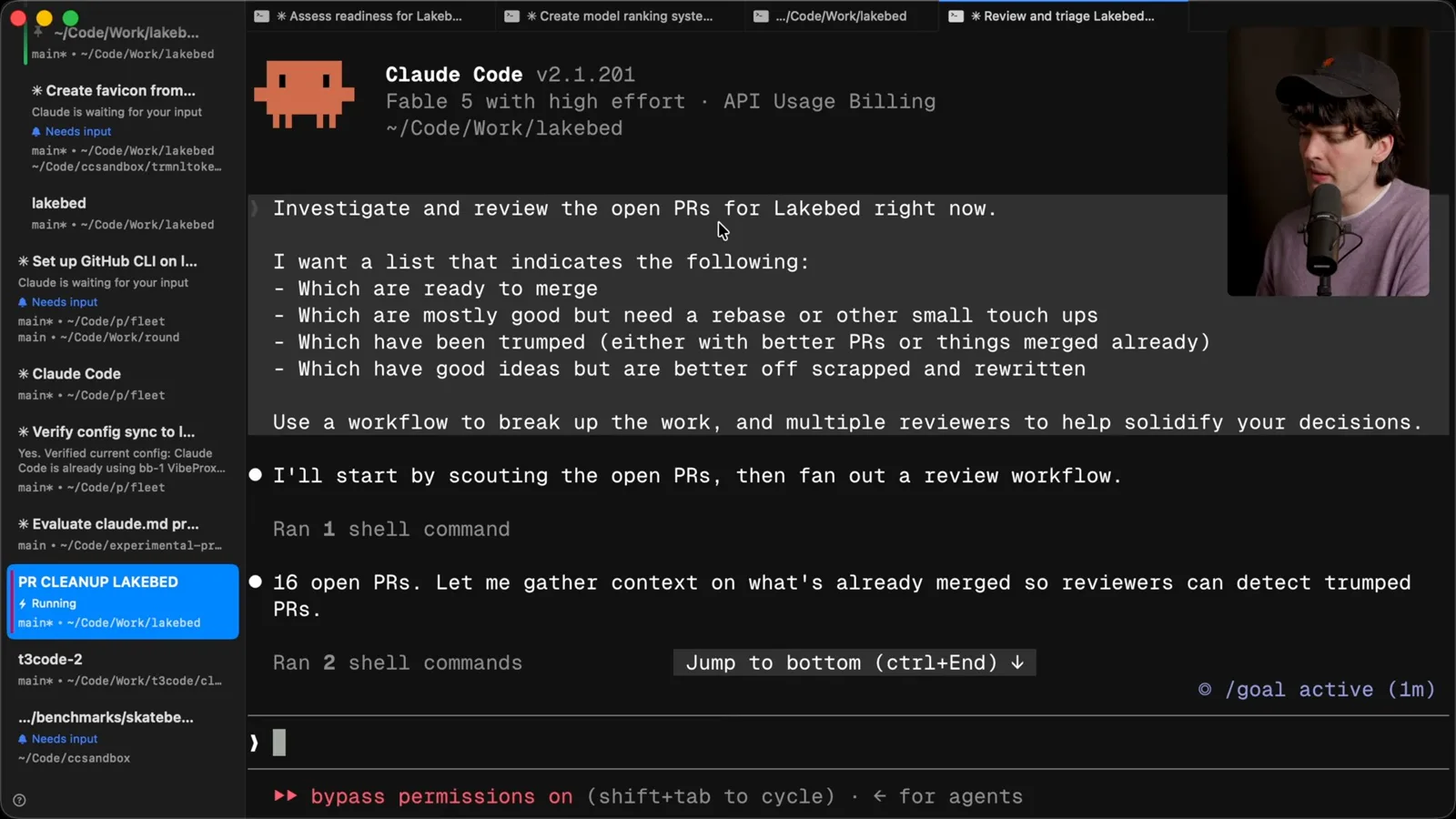
Task: Click terminal icon on .../Code/Work/lakebed tab
Action: [x=761, y=15]
